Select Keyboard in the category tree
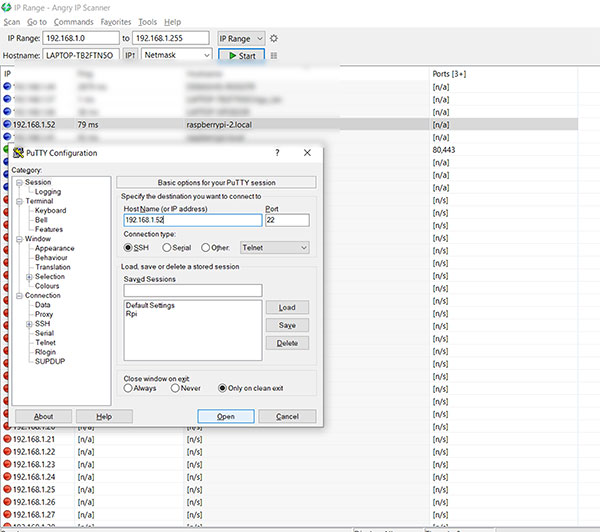The width and height of the screenshot is (600, 532). click(x=51, y=211)
